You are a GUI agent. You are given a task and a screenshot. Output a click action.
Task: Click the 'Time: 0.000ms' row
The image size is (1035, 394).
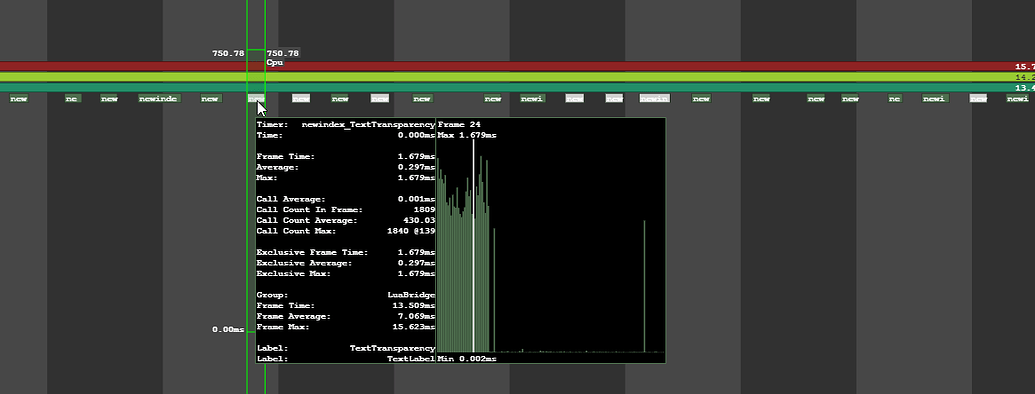[346, 135]
